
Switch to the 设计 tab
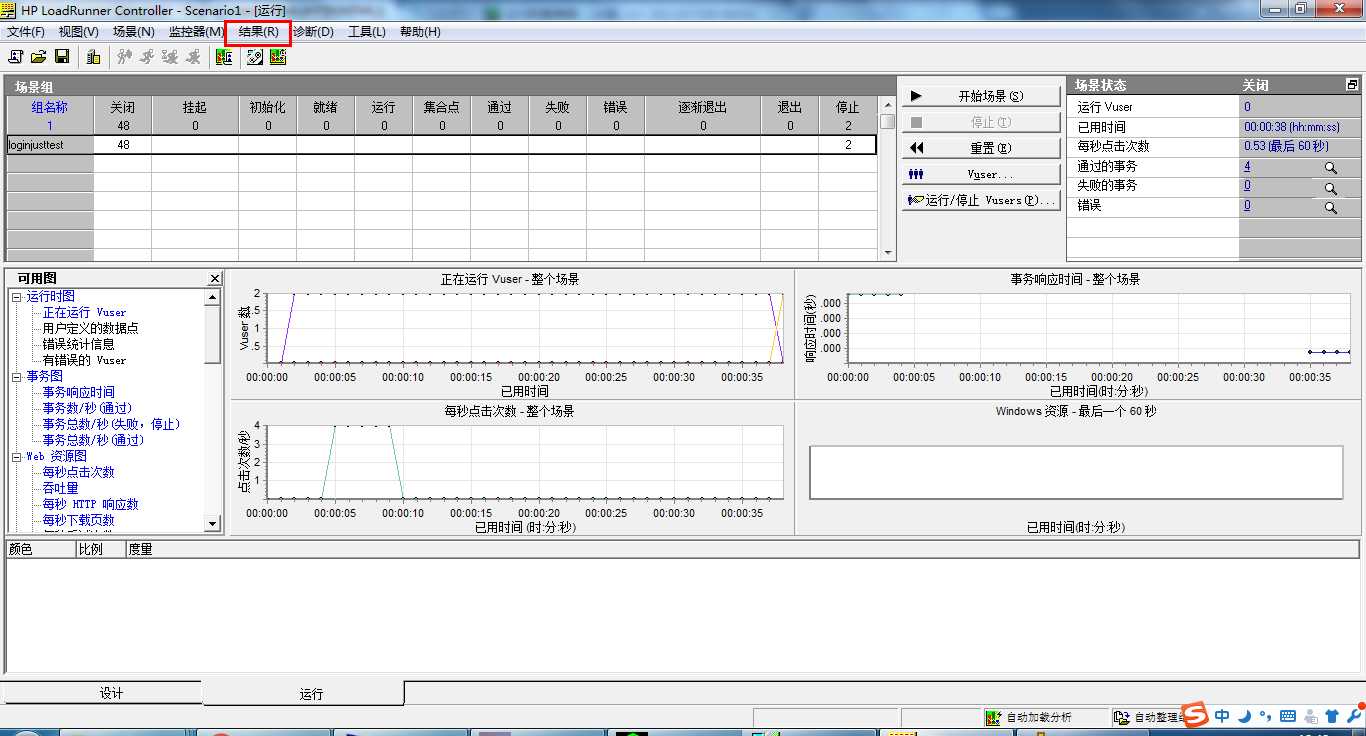(x=111, y=693)
